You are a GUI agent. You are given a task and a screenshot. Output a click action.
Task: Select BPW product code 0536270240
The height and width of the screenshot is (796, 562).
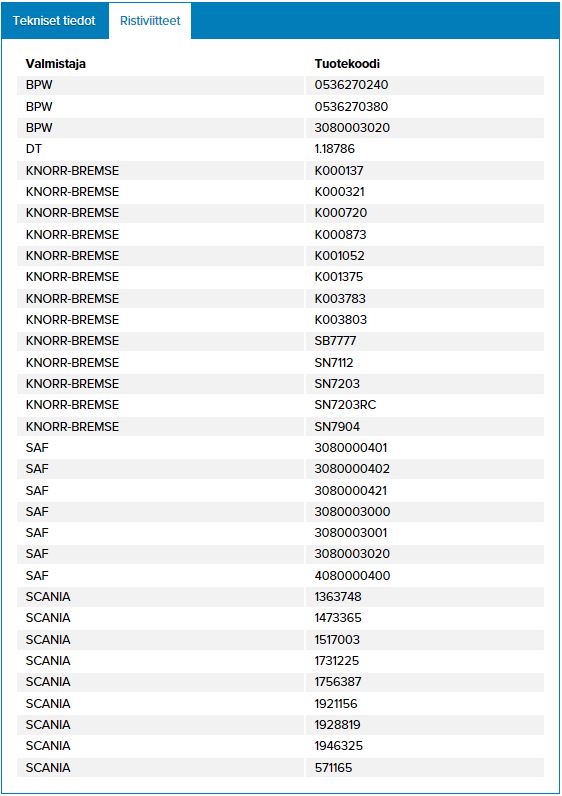351,85
